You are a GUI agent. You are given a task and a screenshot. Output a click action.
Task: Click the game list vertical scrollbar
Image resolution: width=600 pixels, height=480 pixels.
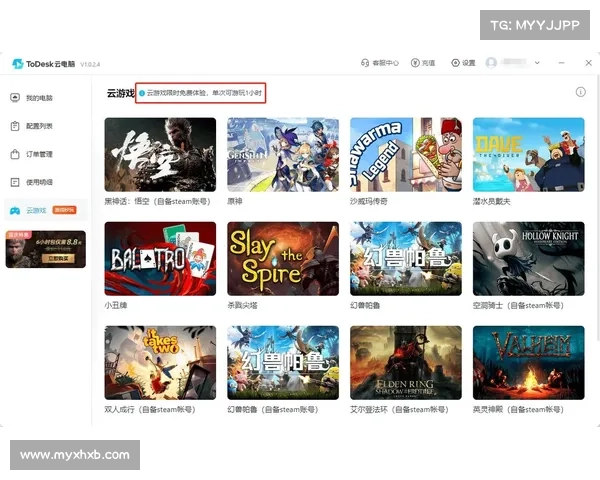point(598,207)
